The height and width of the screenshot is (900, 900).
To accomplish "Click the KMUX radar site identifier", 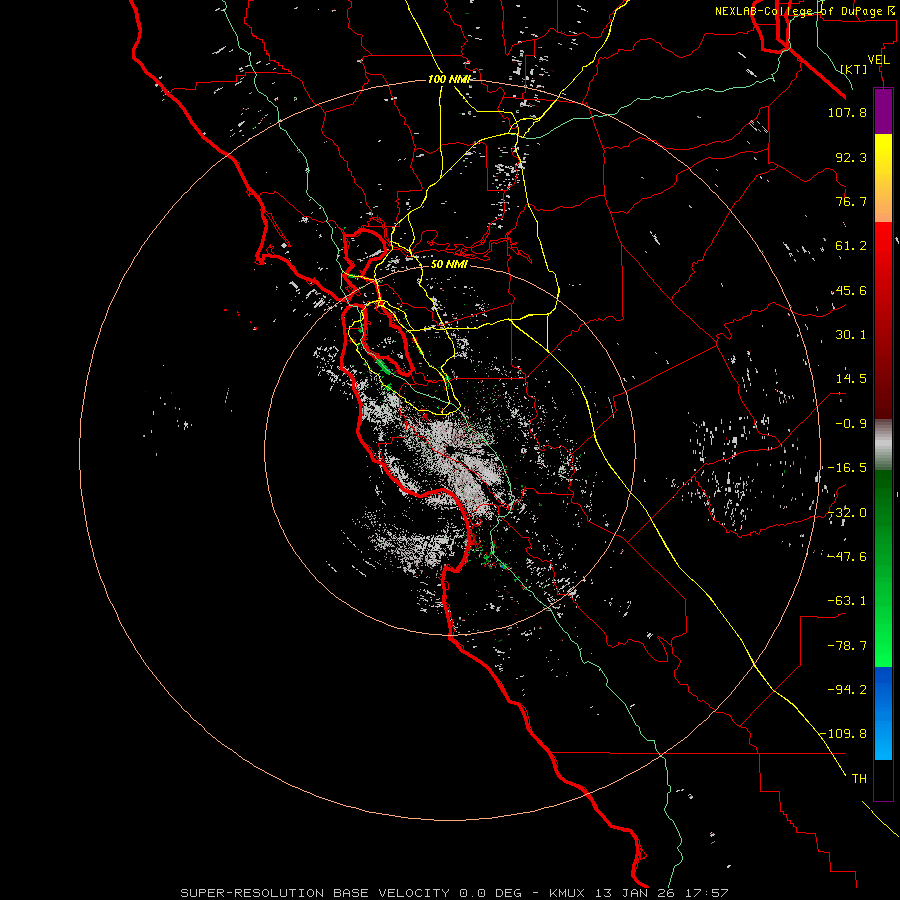I will (x=568, y=893).
